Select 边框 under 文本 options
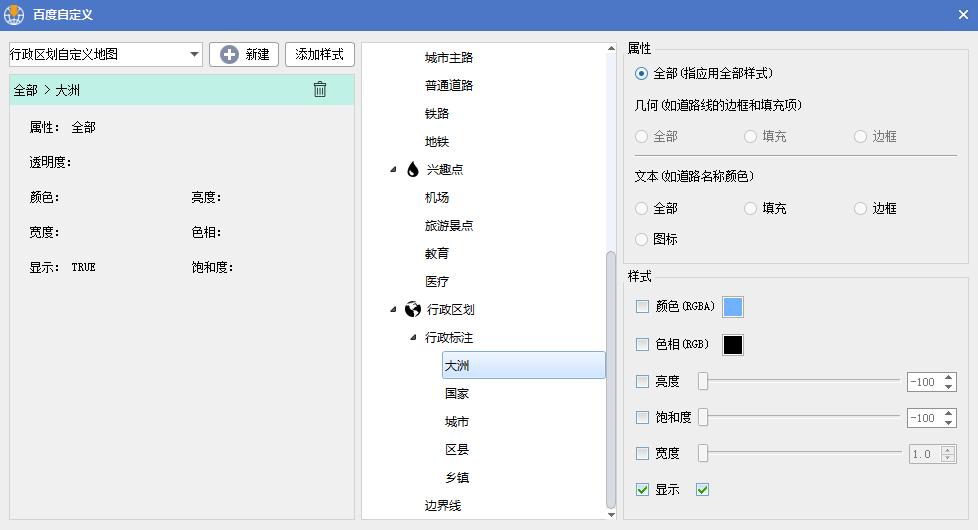 [860, 208]
